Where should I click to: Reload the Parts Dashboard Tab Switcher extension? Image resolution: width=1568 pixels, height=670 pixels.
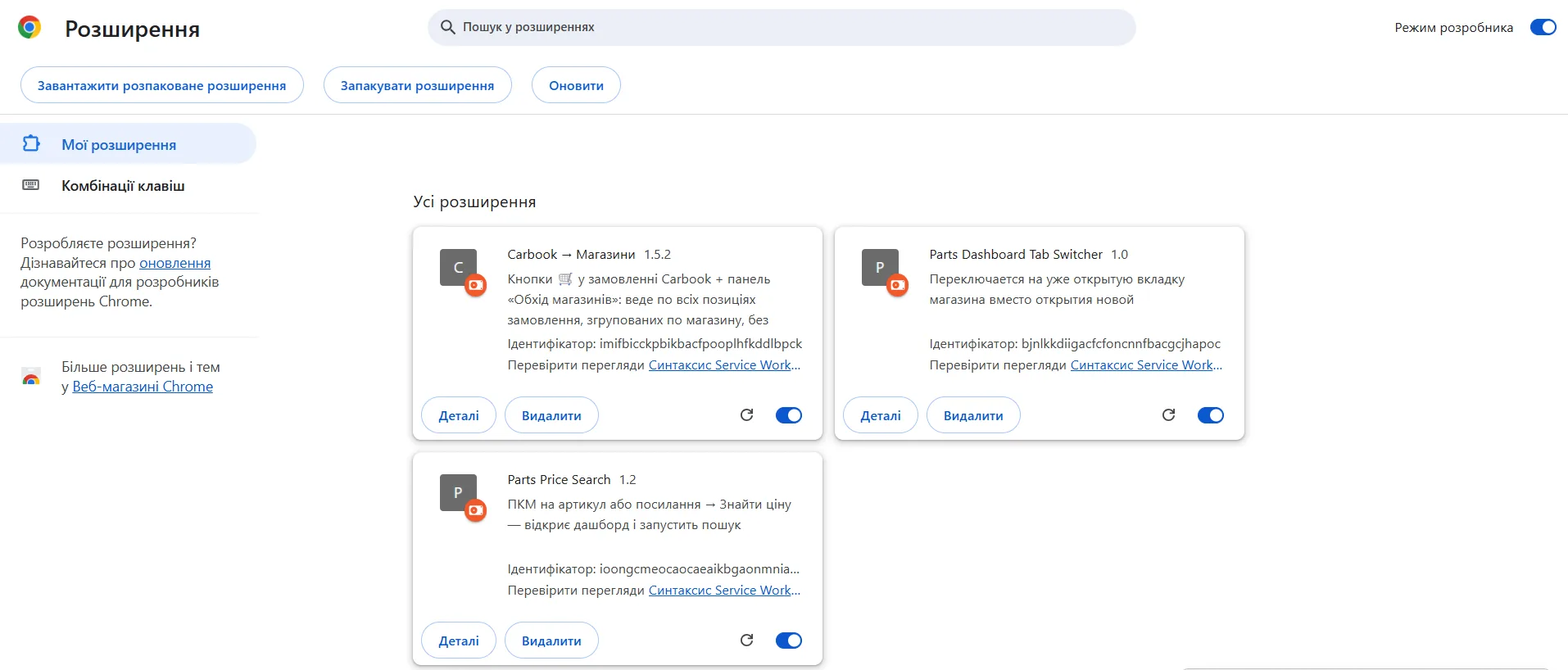pyautogui.click(x=1168, y=415)
